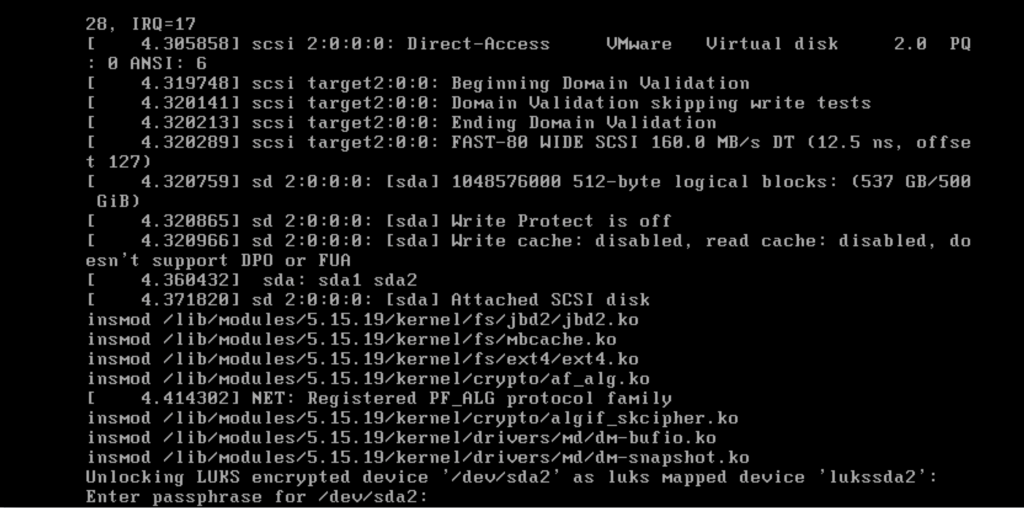Image resolution: width=1024 pixels, height=508 pixels.
Task: Click the 'Write cache: disabled' log line
Action: (528, 251)
